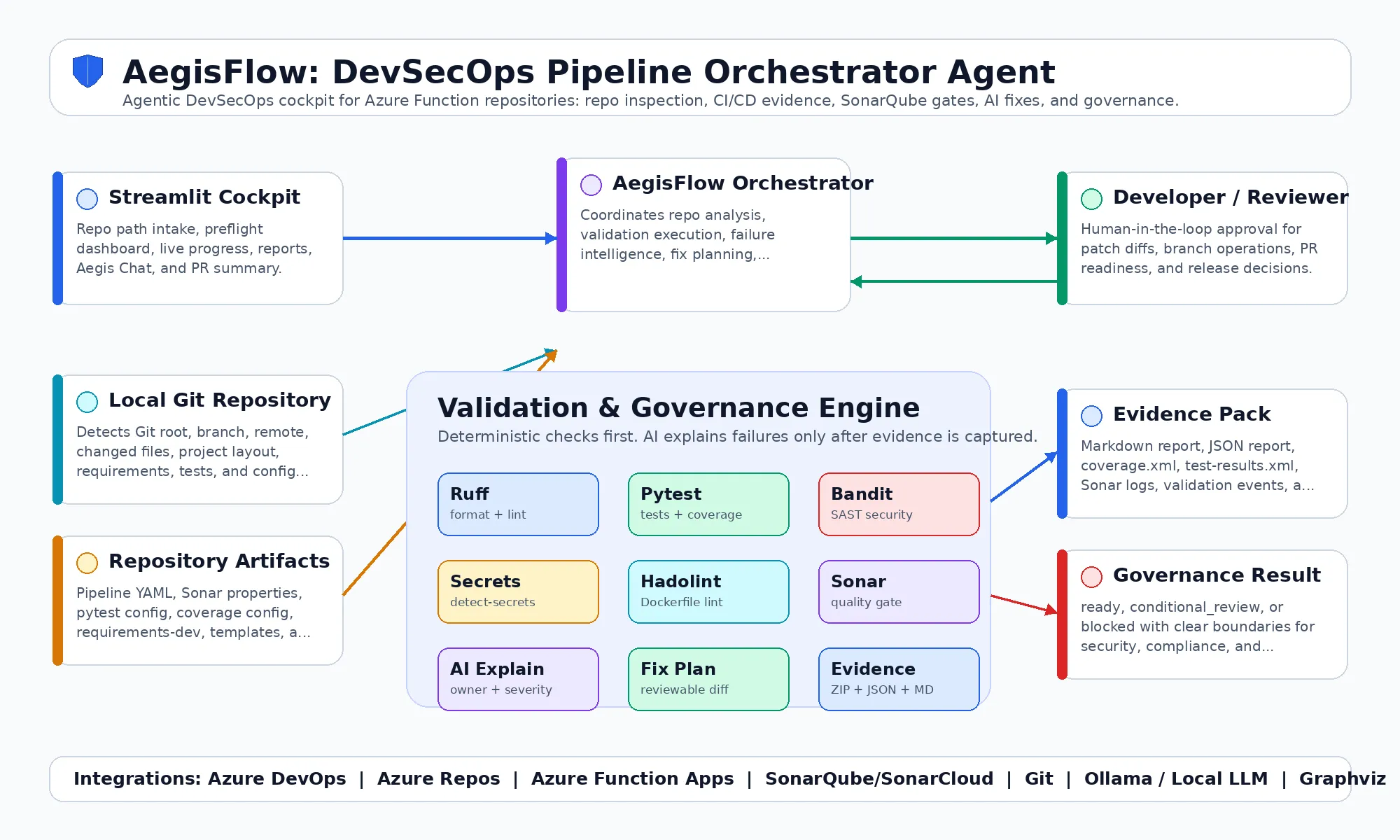Click the Local Git Repository teal circle icon
The height and width of the screenshot is (840, 1400).
[x=87, y=402]
